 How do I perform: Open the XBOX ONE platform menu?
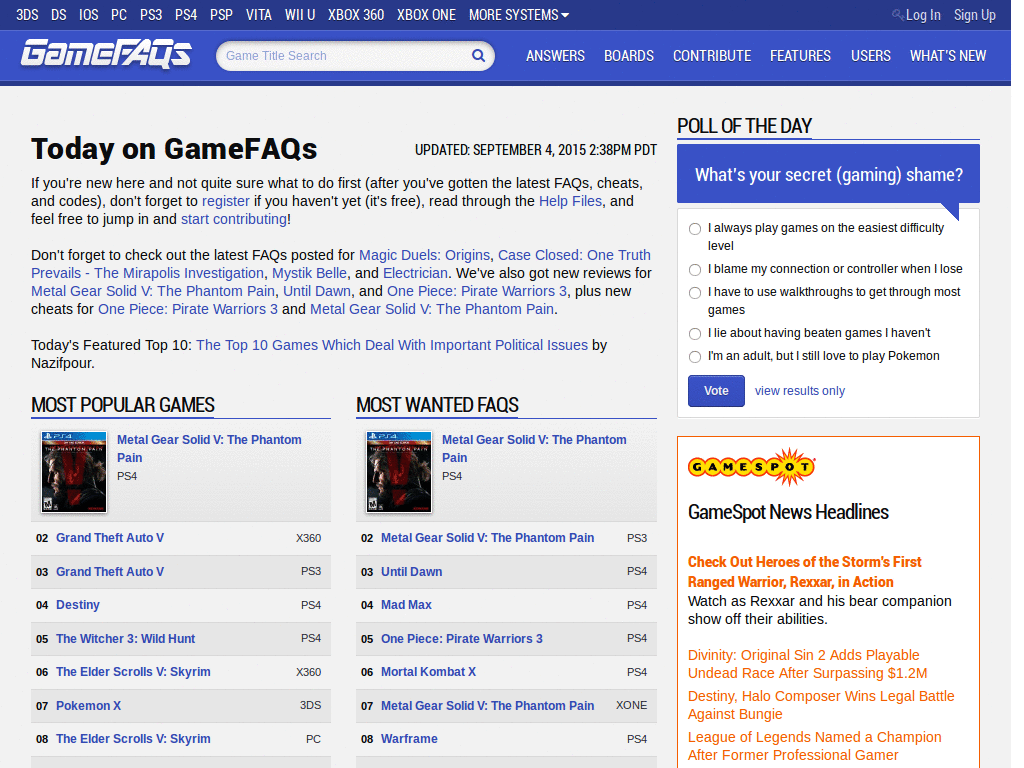(x=426, y=15)
